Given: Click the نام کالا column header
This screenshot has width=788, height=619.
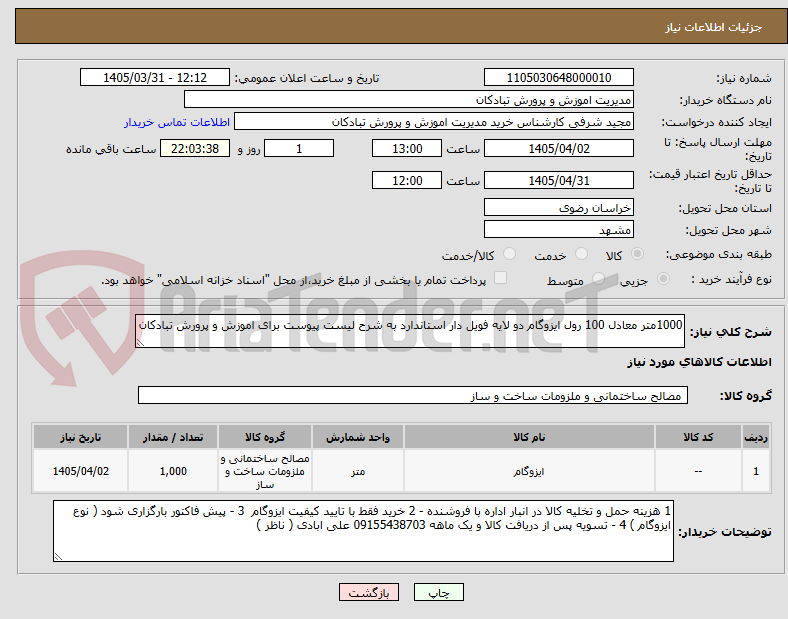Looking at the screenshot, I should click(529, 437).
